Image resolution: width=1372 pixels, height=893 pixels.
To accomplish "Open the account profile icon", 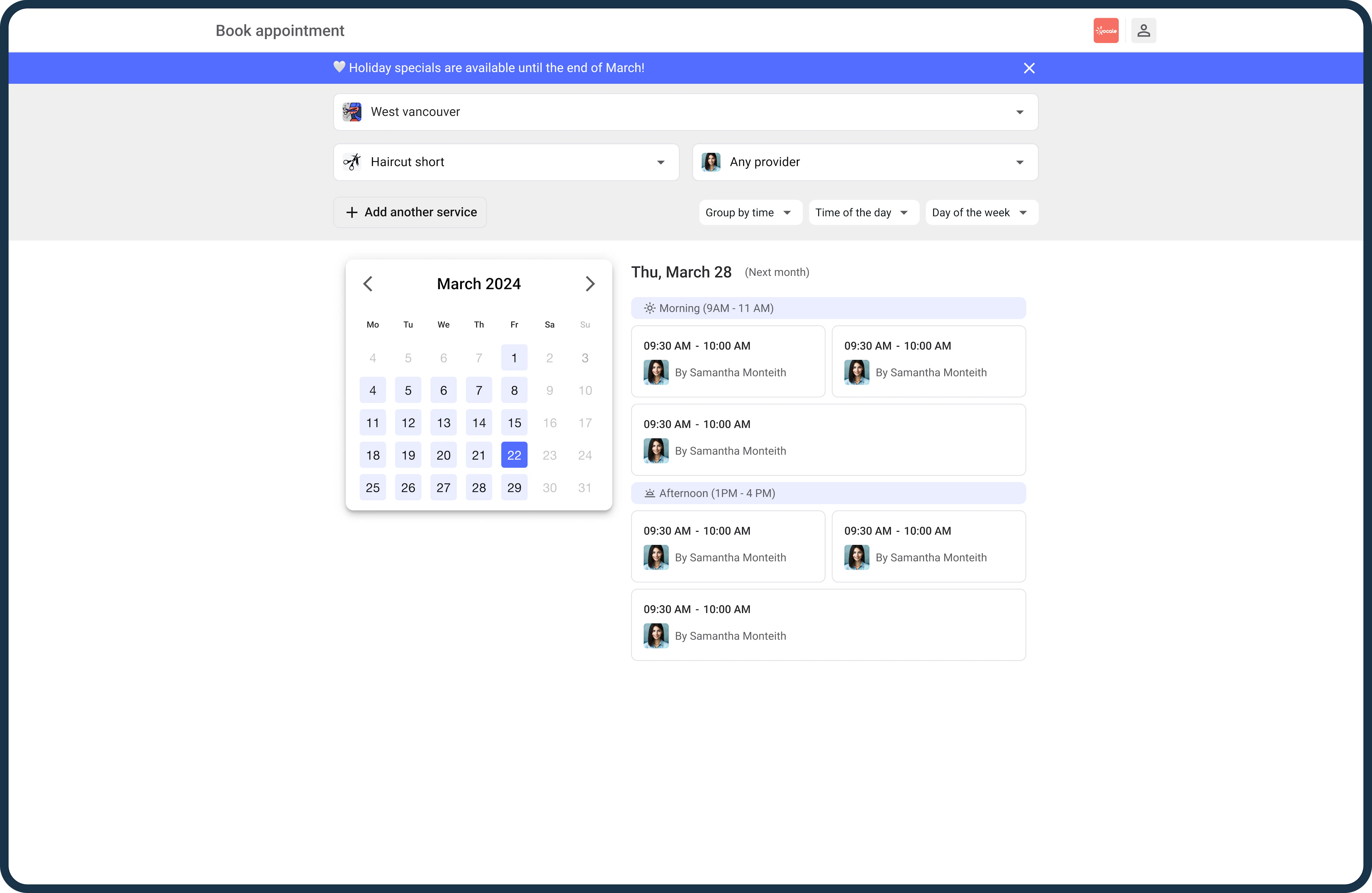I will pyautogui.click(x=1143, y=30).
